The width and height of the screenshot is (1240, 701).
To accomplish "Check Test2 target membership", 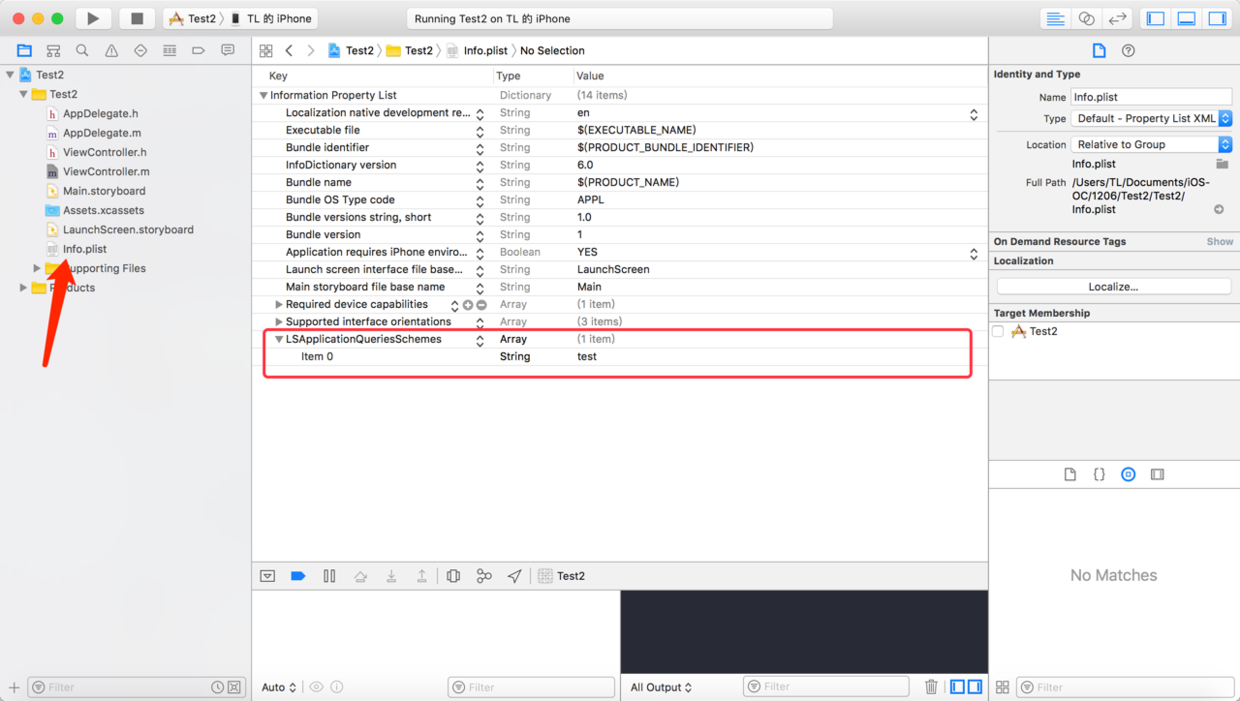I will click(x=998, y=331).
